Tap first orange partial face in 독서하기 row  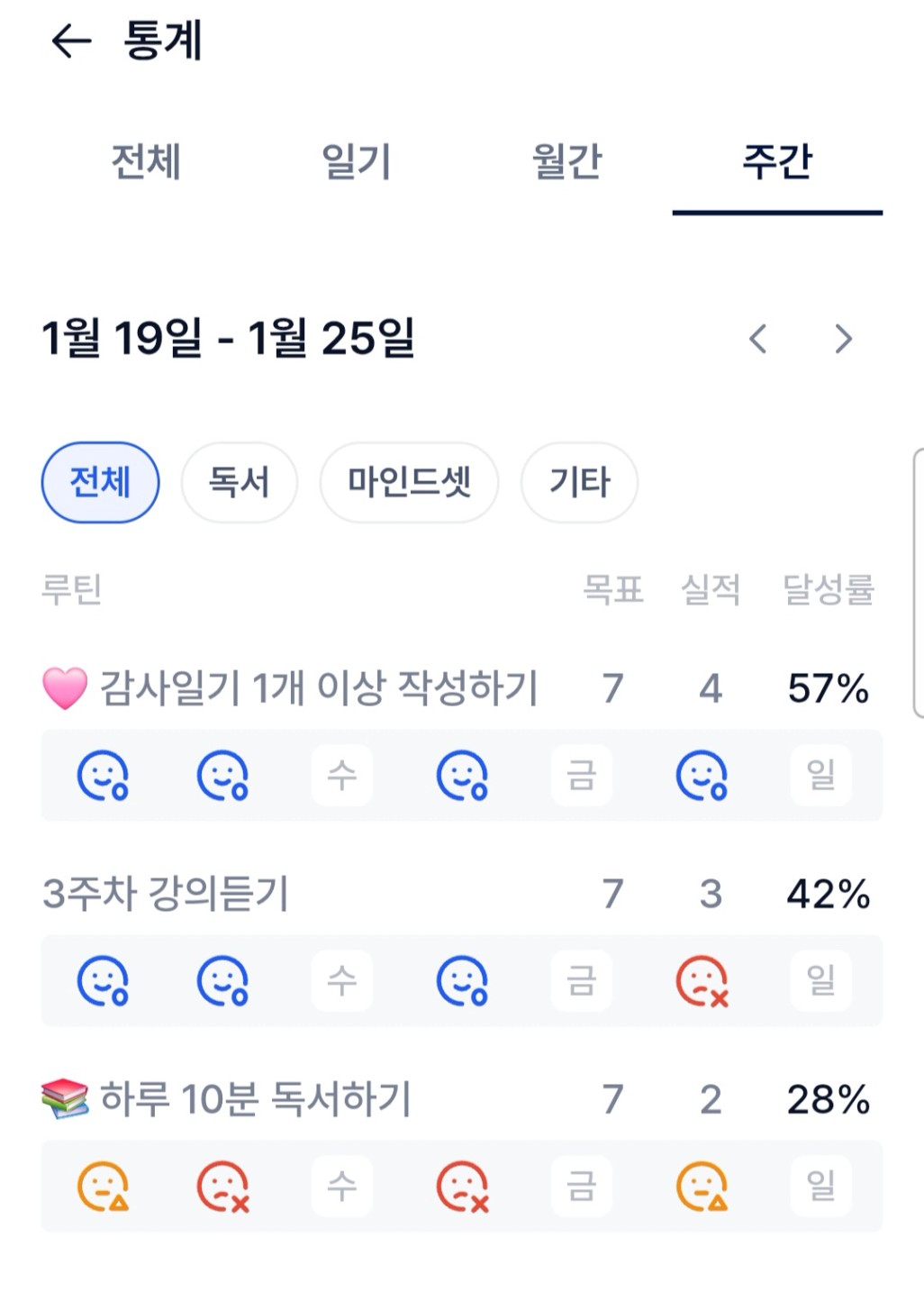tap(103, 1187)
